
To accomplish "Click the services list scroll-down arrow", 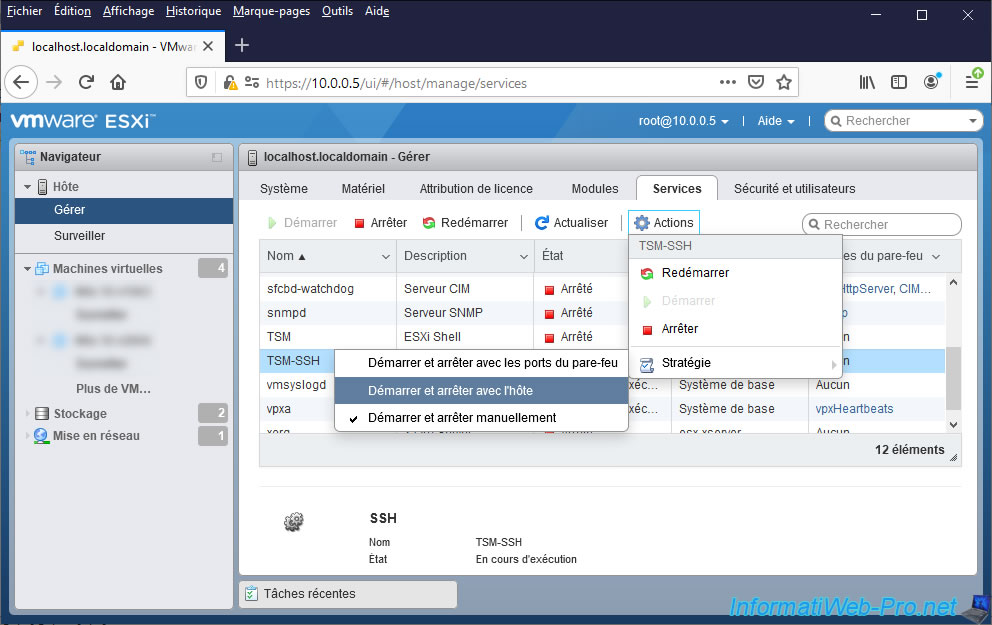I will pos(953,425).
